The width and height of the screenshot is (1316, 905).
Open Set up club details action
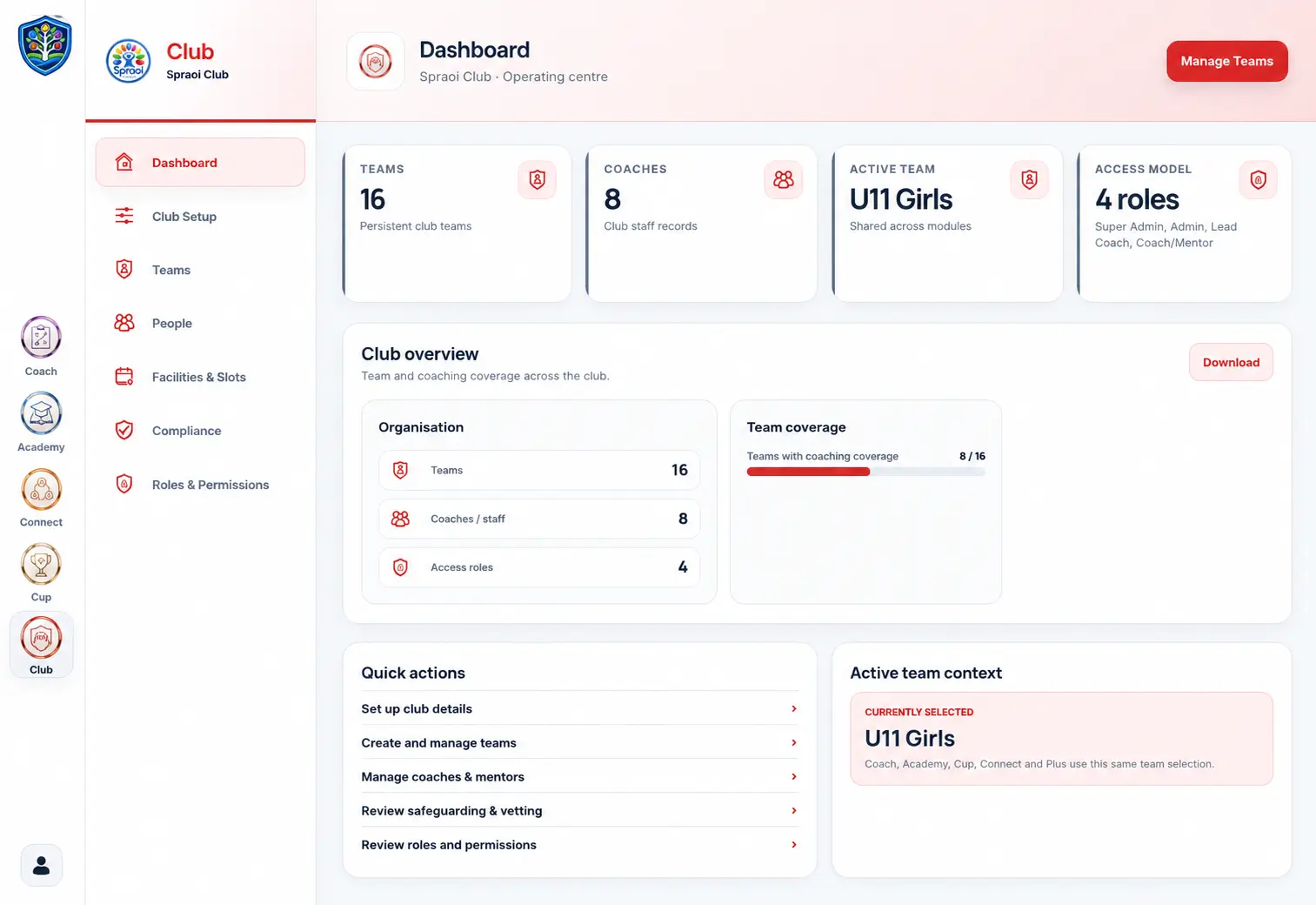579,708
